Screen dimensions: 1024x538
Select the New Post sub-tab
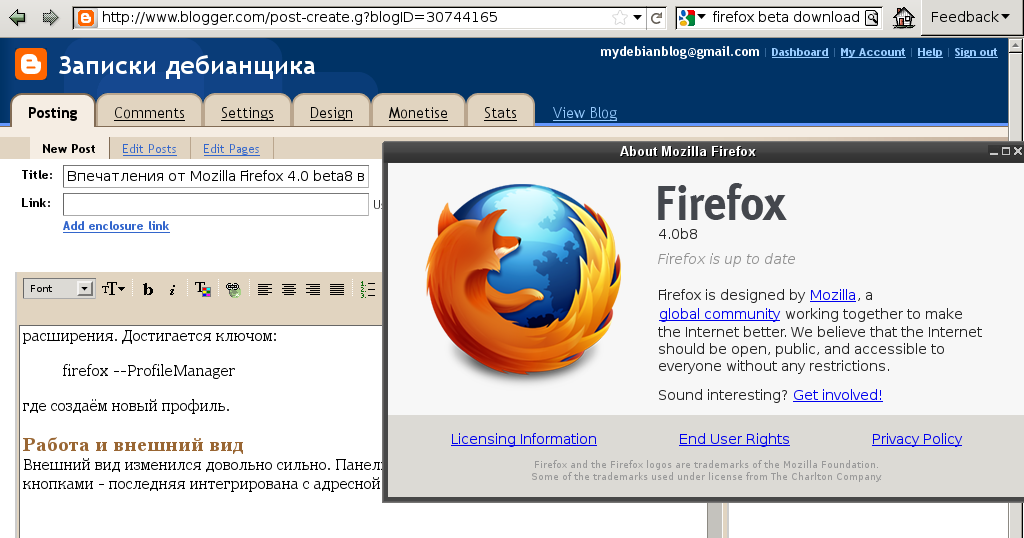69,149
